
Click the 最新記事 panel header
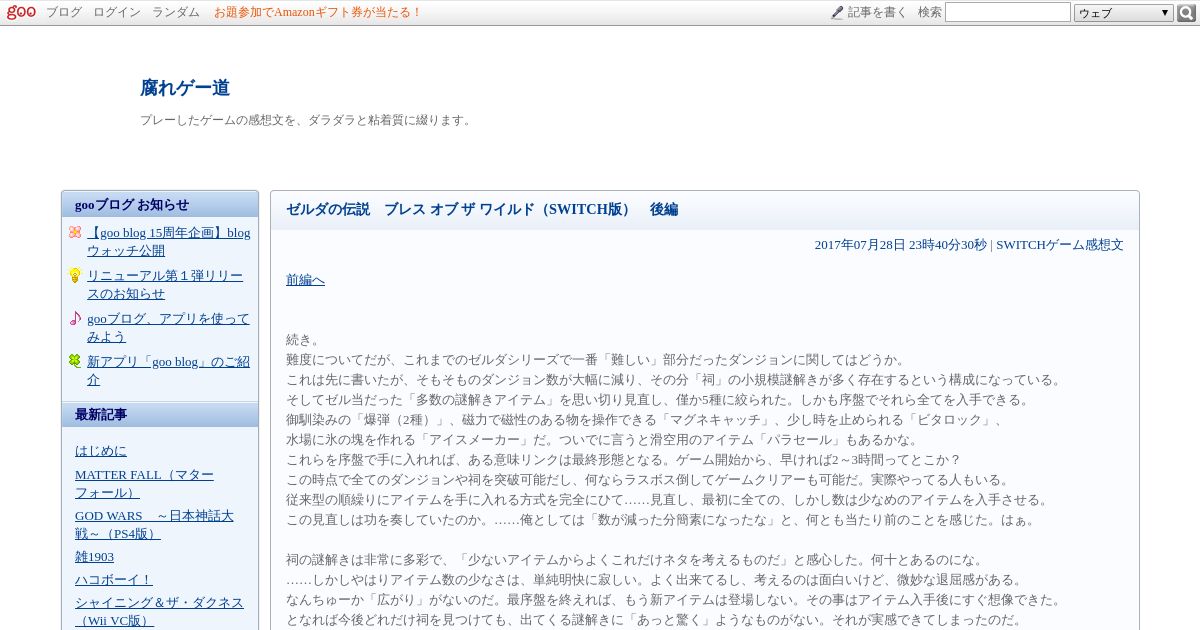coord(160,414)
